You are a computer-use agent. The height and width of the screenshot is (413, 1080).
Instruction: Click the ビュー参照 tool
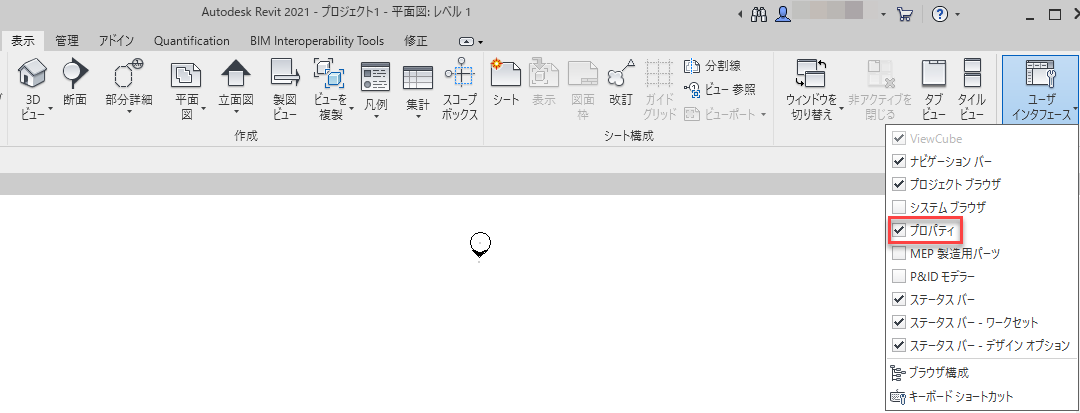(718, 89)
